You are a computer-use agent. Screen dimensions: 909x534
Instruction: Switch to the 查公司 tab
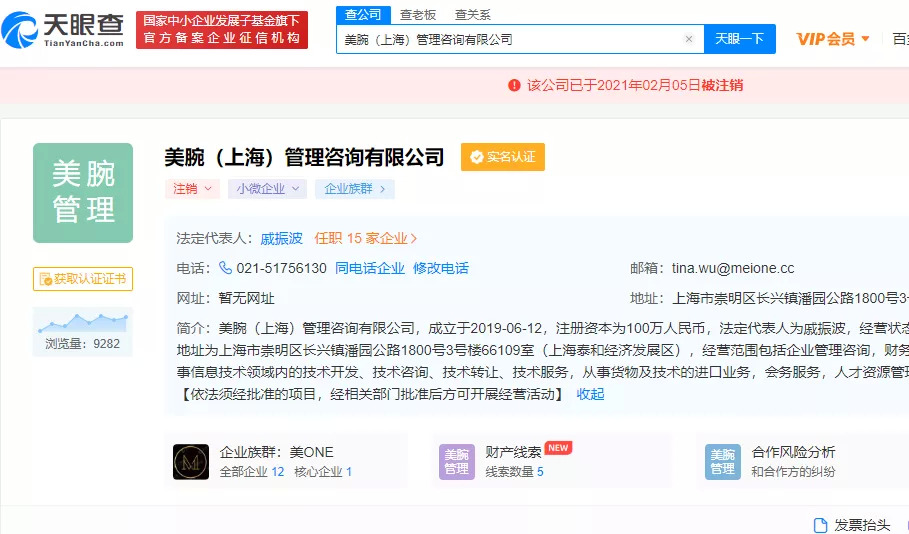click(363, 14)
